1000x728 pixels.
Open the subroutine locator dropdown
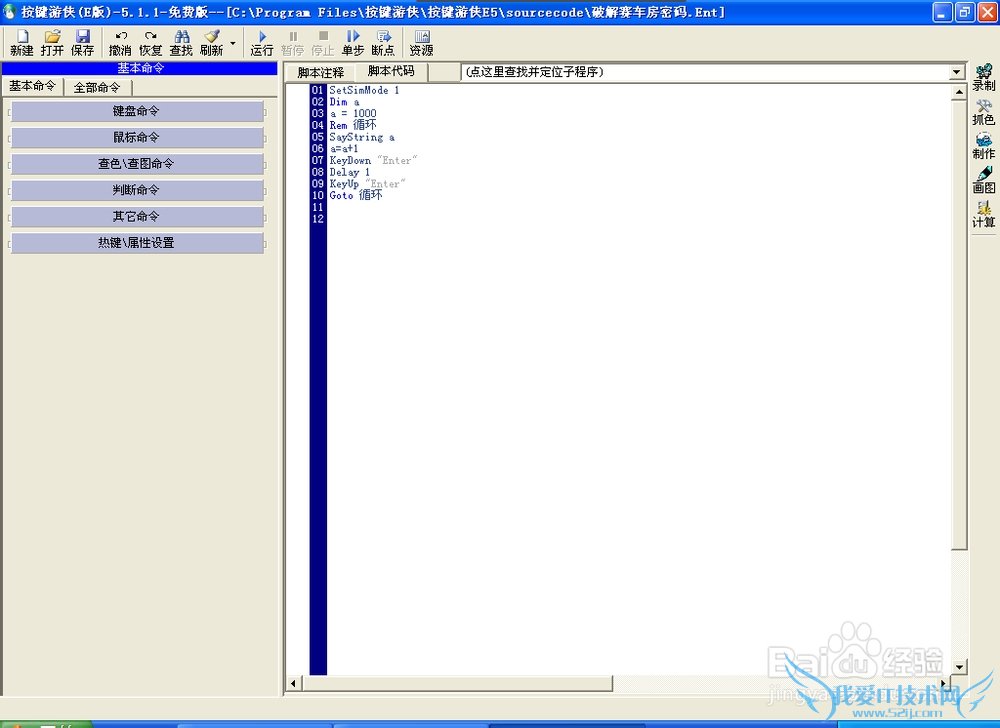coord(957,72)
